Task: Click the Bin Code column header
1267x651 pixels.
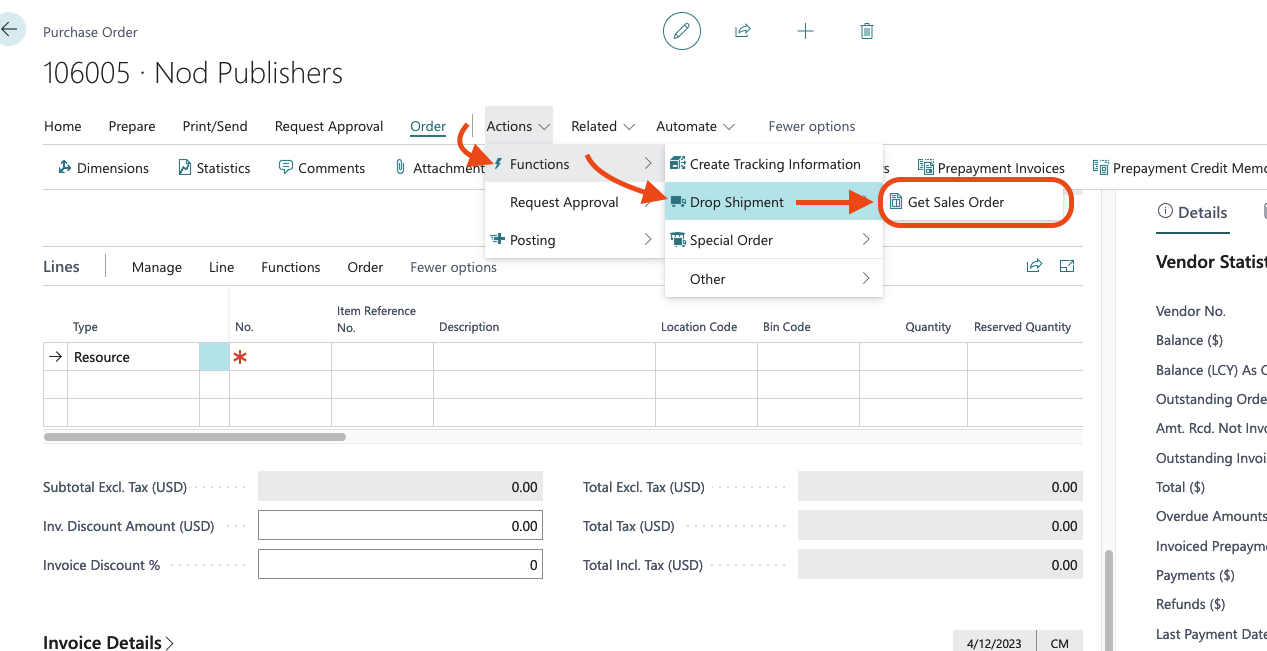Action: (787, 327)
